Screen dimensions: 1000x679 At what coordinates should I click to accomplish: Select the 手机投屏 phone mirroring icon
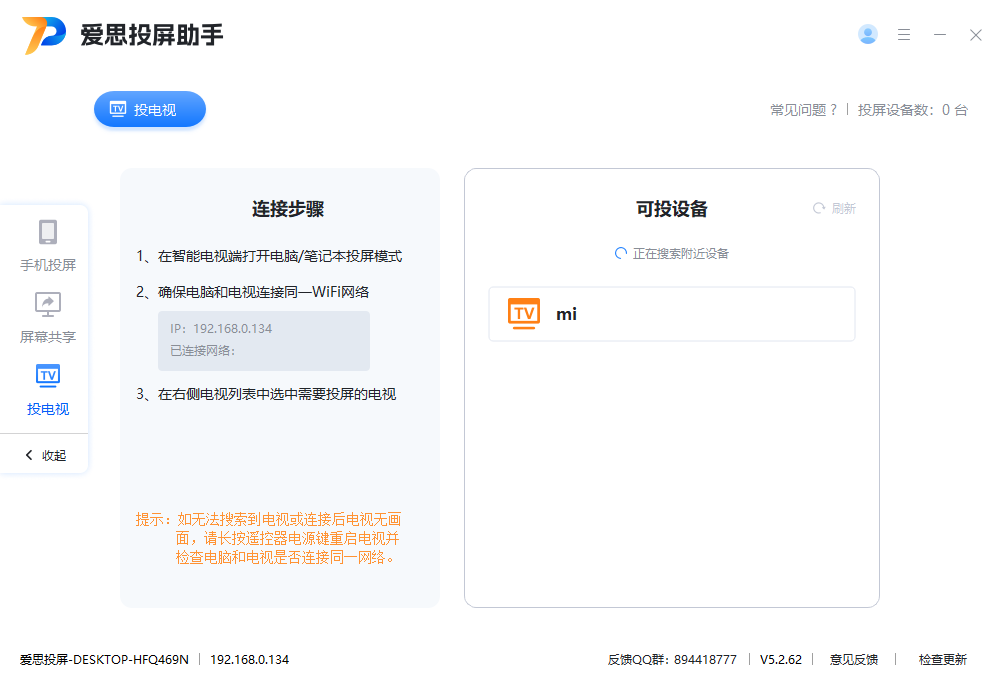pyautogui.click(x=47, y=234)
